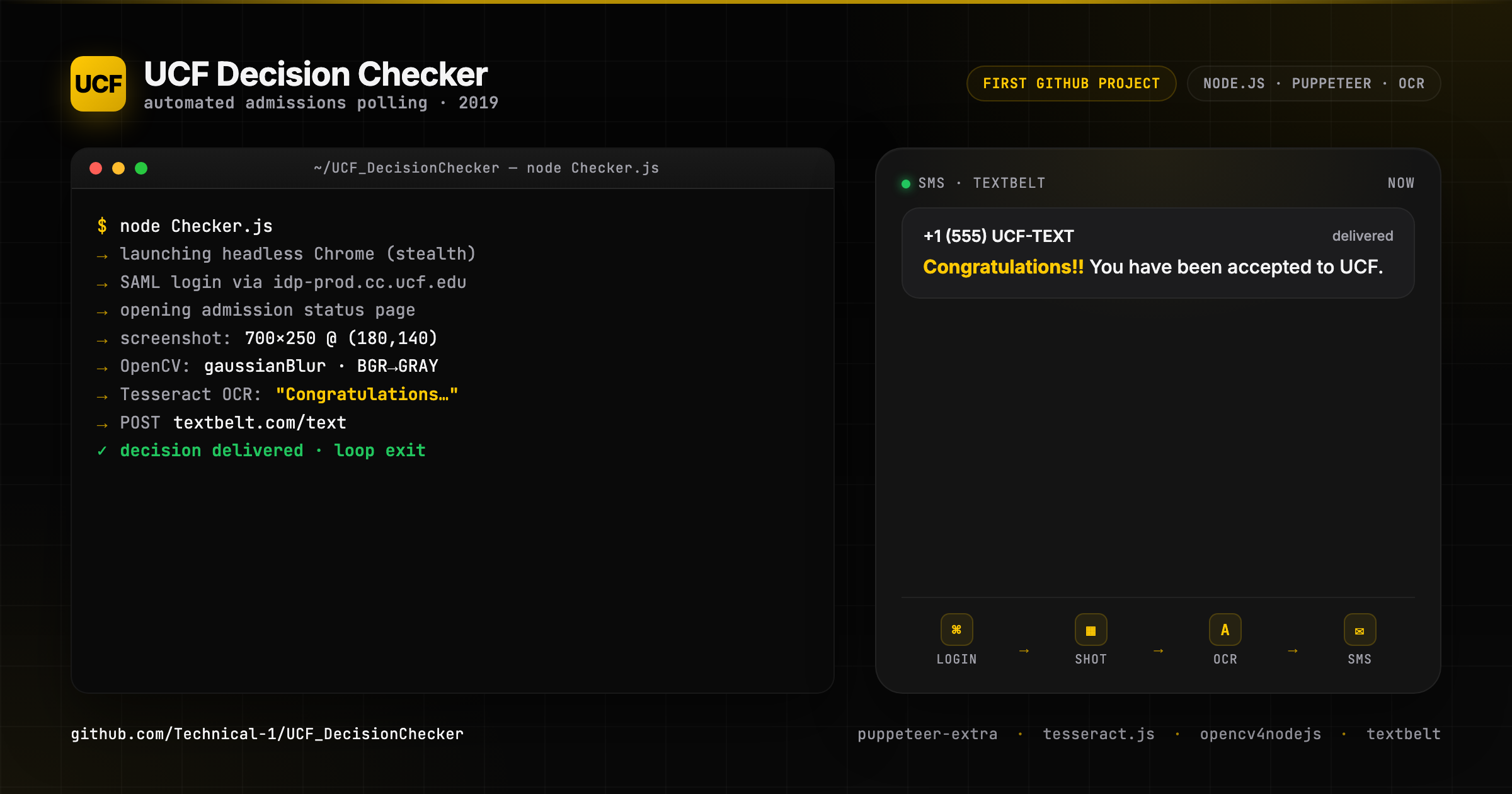Click 'opening admission status page' line
Screen dimensions: 1512x794
pos(256,310)
